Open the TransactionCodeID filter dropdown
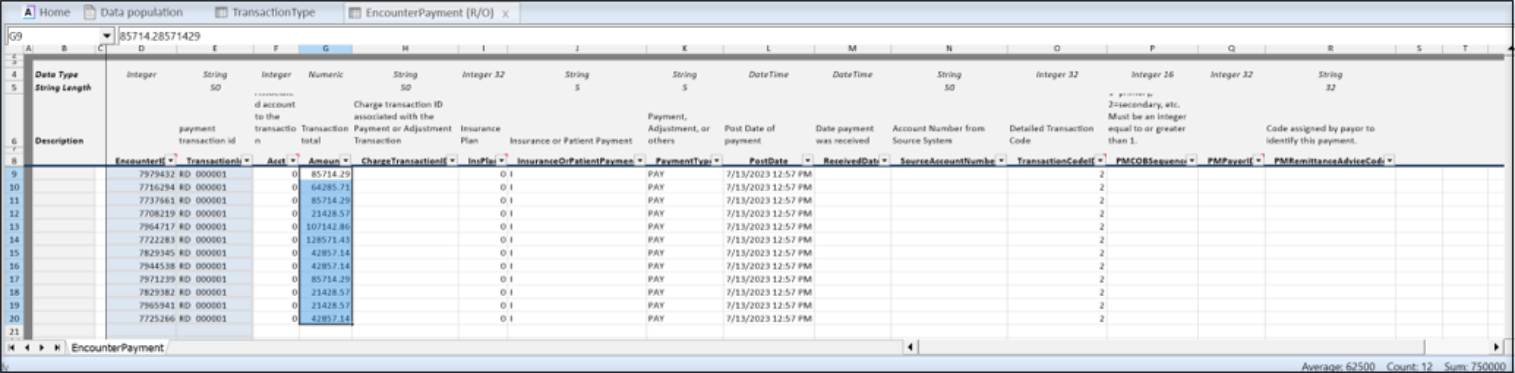Screen dimensions: 1515x373 1100,160
